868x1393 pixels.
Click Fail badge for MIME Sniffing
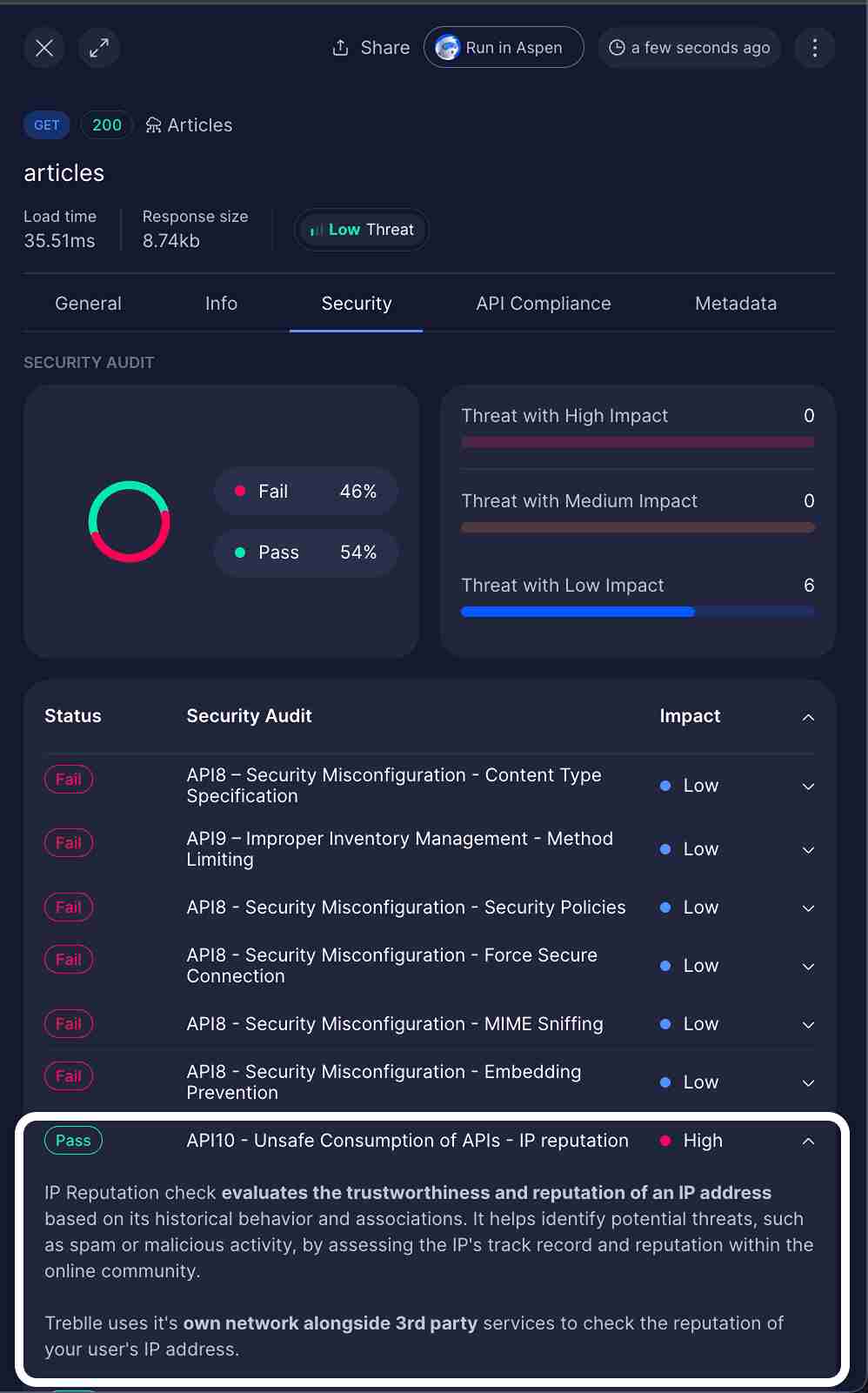[x=69, y=1024]
